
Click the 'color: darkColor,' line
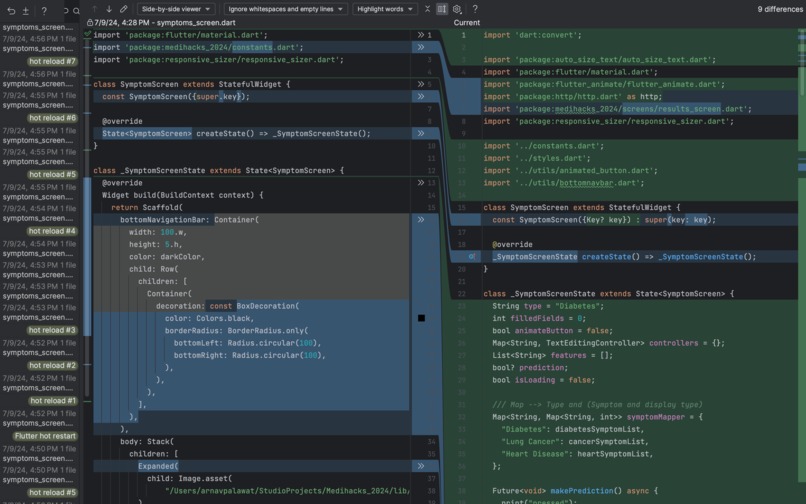[167, 257]
